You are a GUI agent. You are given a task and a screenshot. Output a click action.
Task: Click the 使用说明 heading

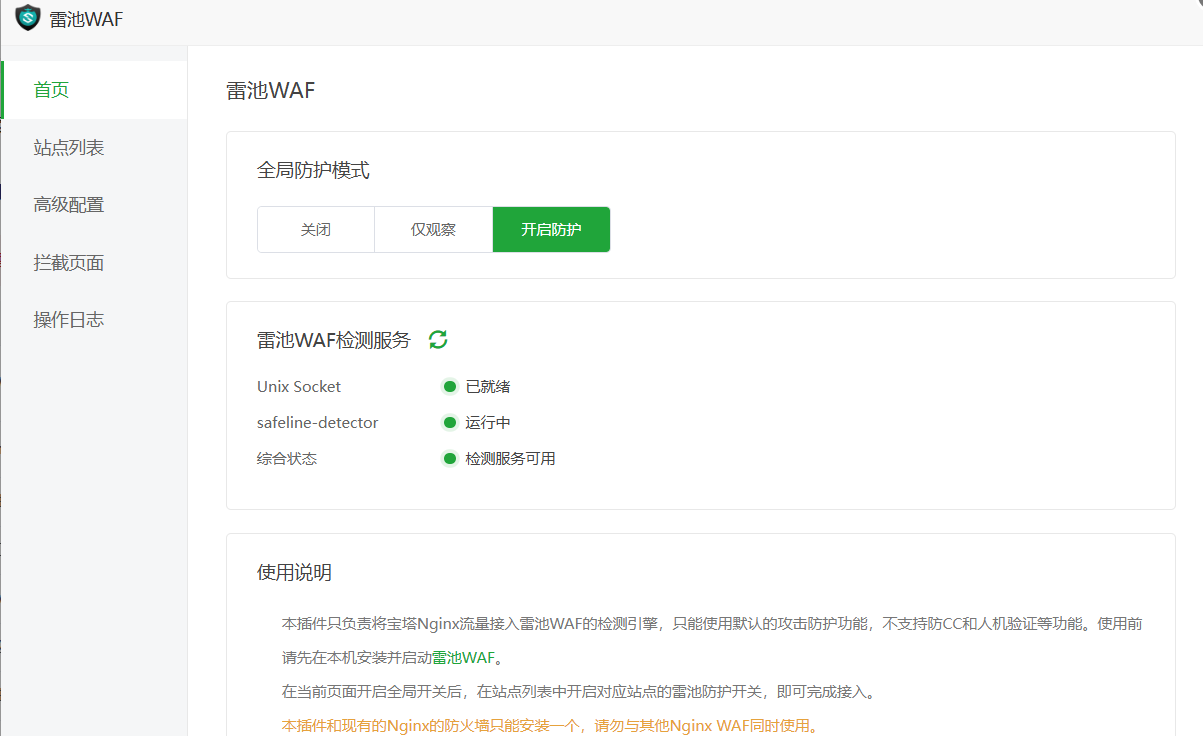point(294,573)
